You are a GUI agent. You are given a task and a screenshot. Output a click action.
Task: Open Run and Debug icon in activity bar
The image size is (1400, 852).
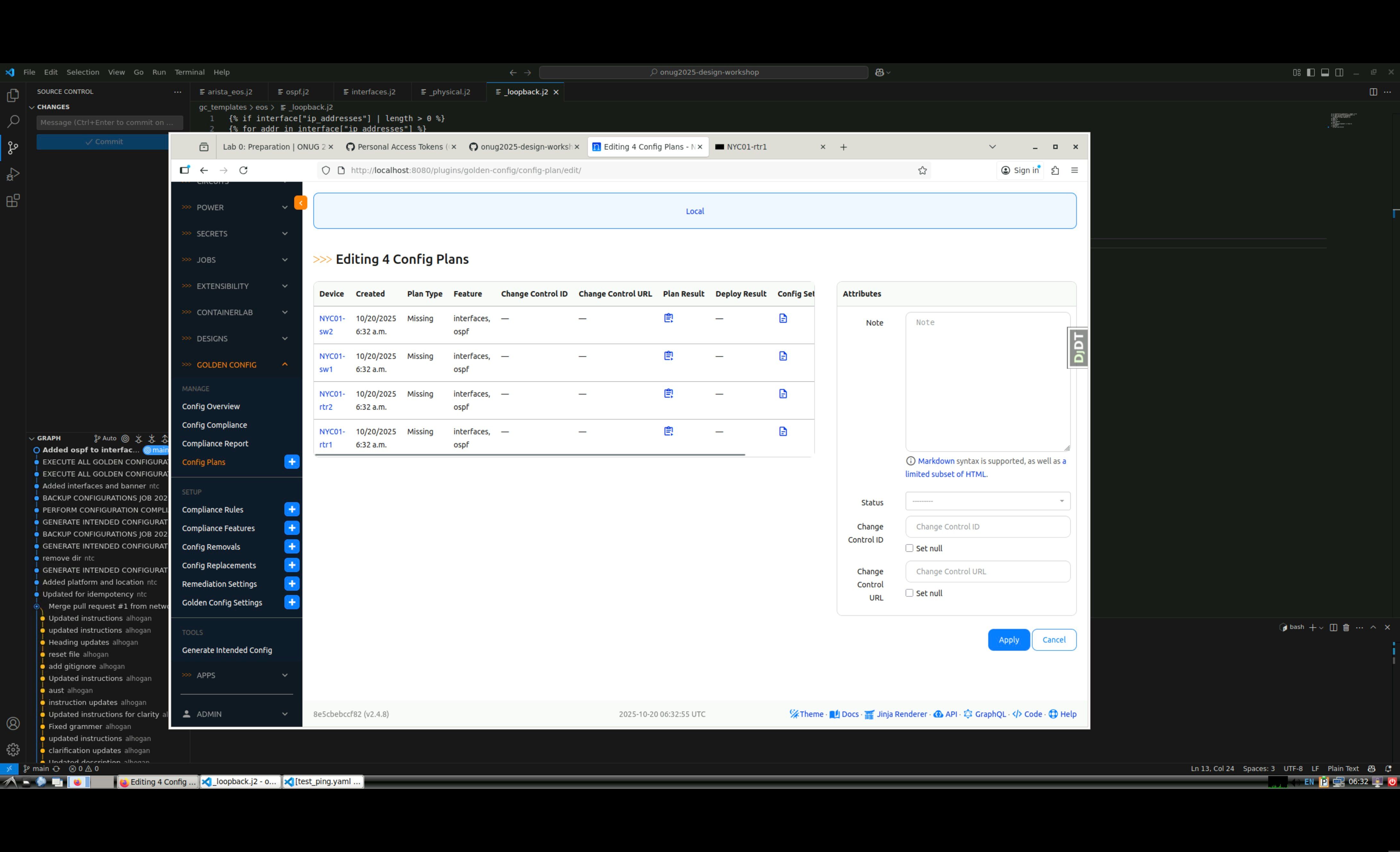tap(13, 175)
